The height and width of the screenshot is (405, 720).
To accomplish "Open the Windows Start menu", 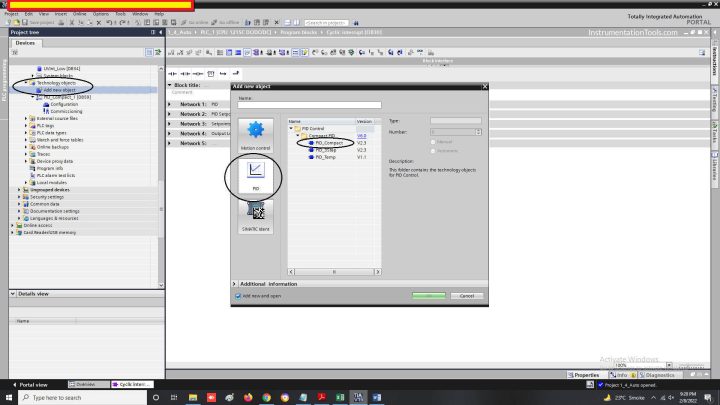I will click(x=9, y=397).
